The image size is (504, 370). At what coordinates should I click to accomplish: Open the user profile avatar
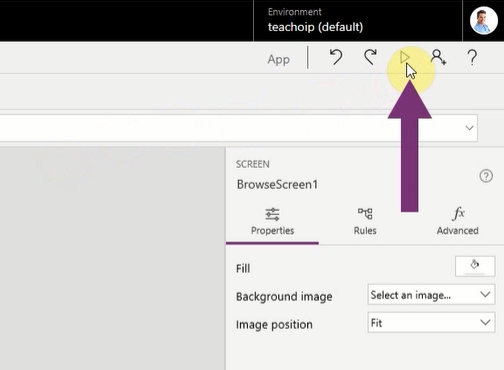484,21
